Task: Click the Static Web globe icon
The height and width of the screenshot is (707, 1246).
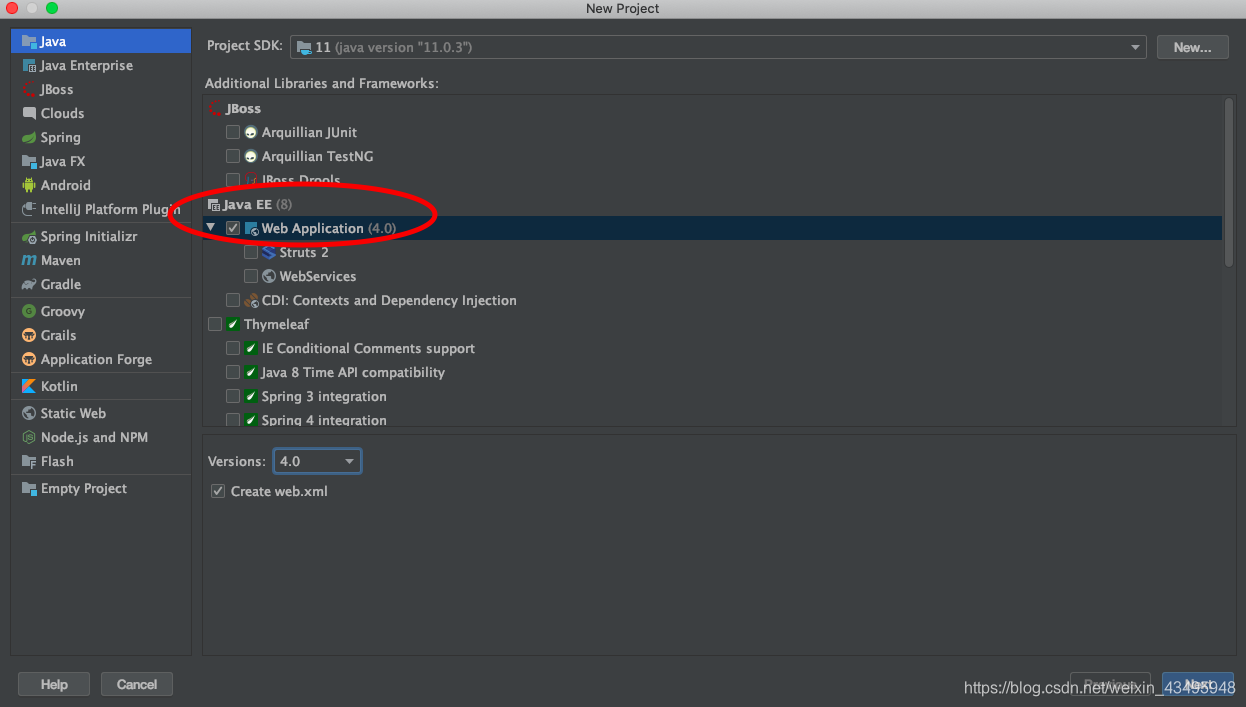Action: (29, 414)
